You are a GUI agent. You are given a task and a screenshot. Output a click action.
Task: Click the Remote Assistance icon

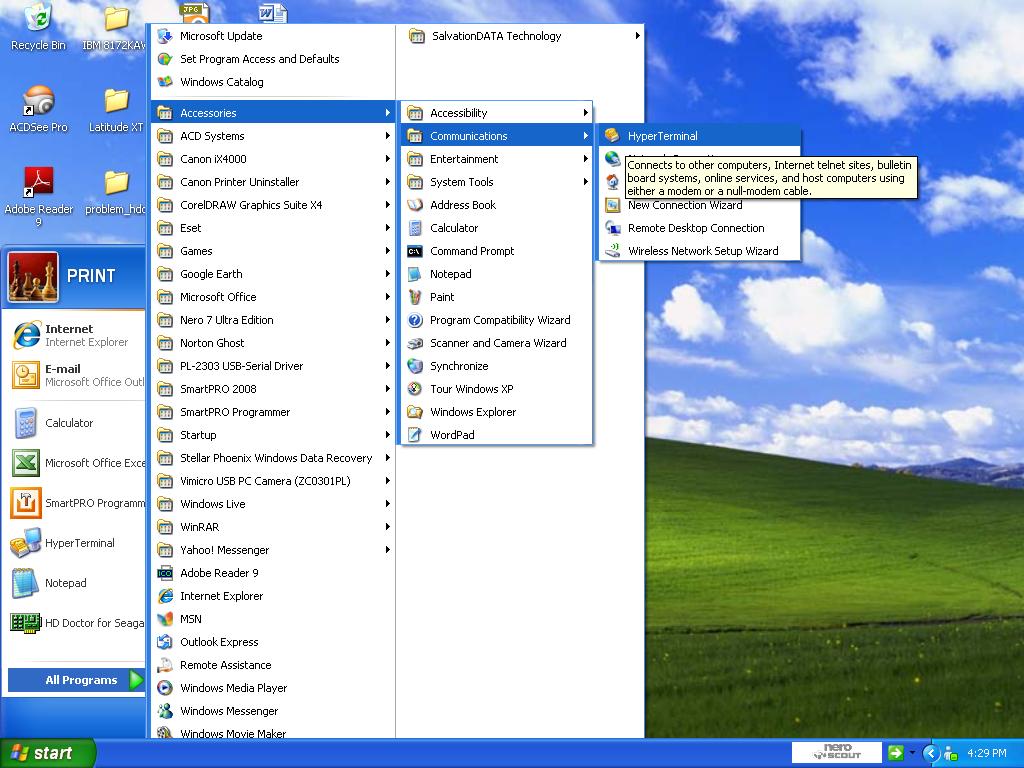(165, 665)
